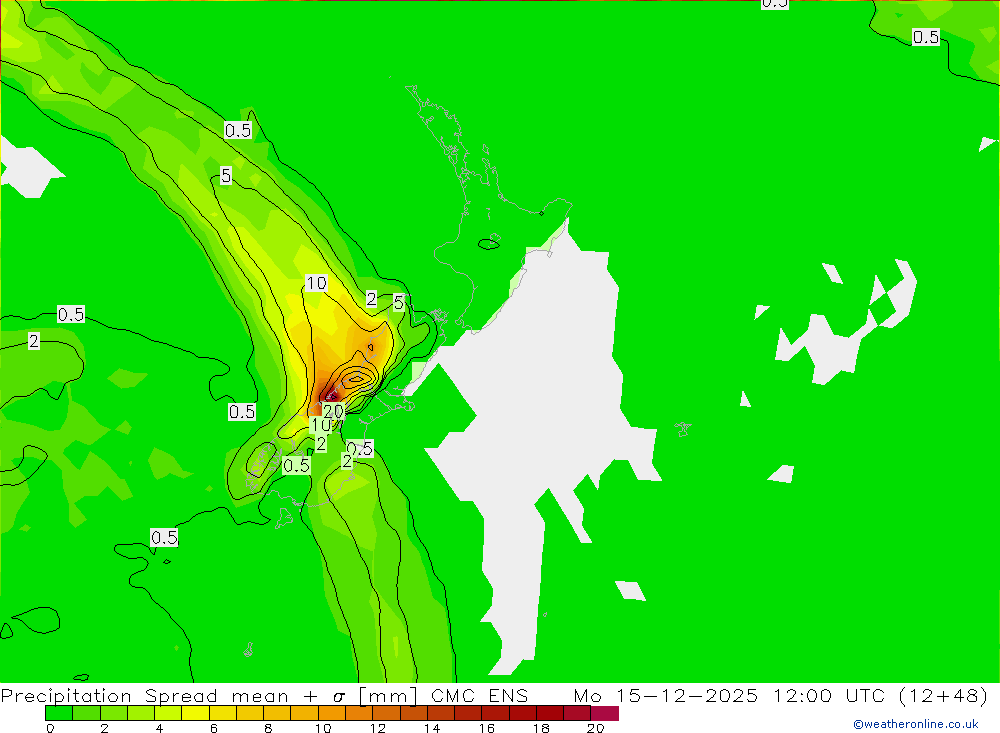This screenshot has height=733, width=1000.
Task: Click the legend tick label '4'
Action: pos(159,728)
